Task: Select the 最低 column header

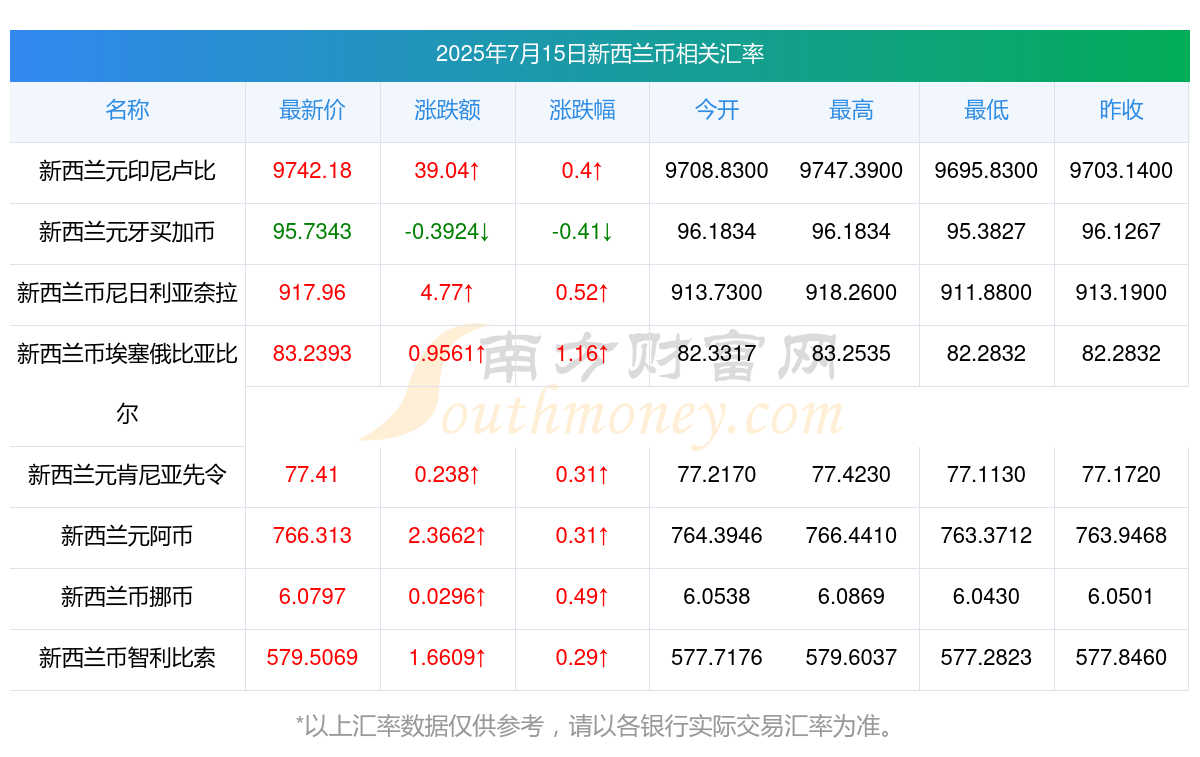Action: click(x=986, y=110)
